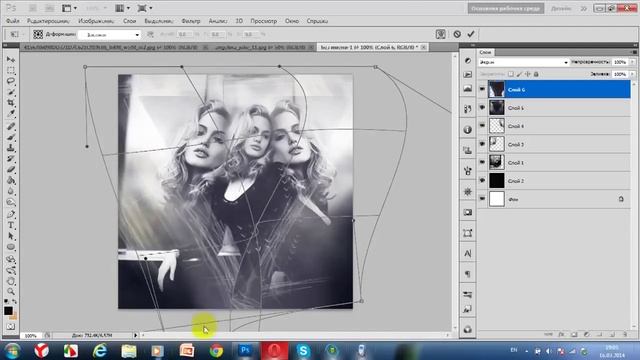Screen dimensions: 640x360
Task: Open the Слои menu
Action: pos(129,21)
